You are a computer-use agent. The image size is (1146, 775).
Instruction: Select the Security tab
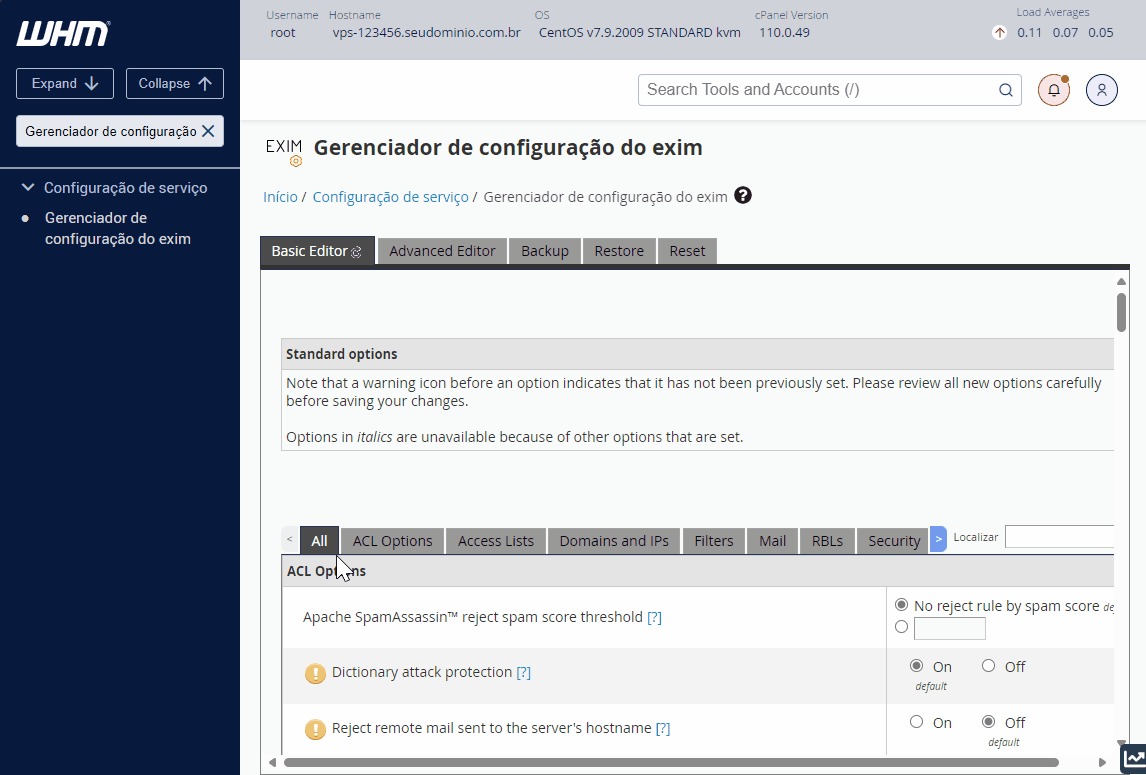[894, 541]
